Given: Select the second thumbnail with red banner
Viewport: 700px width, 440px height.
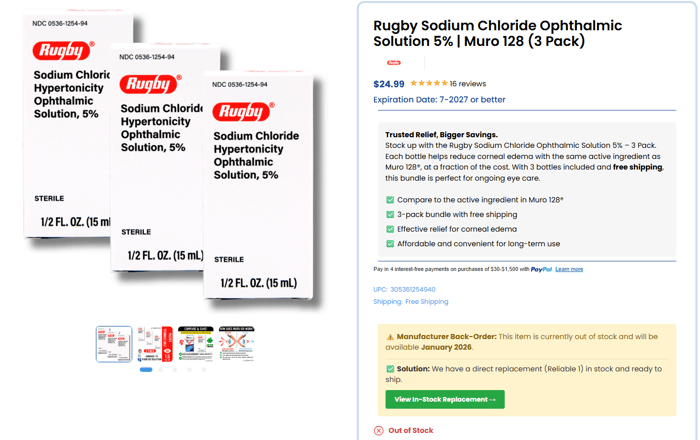Looking at the screenshot, I should pyautogui.click(x=155, y=344).
